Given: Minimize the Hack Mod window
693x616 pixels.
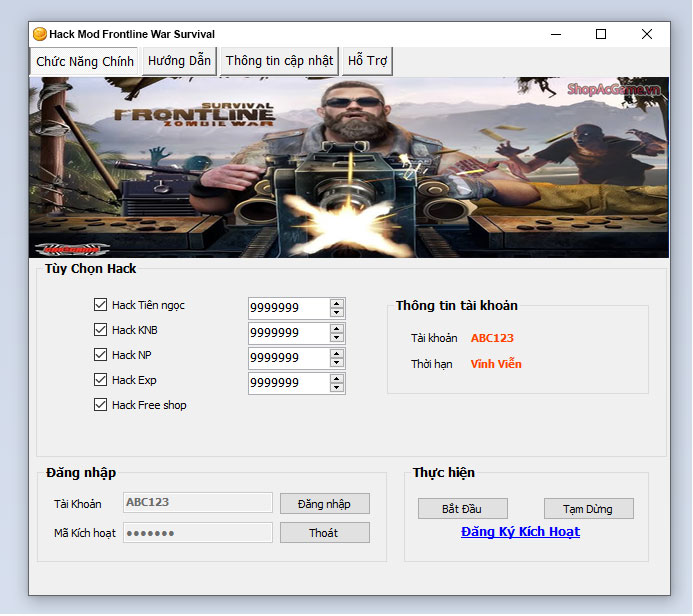Looking at the screenshot, I should point(556,34).
